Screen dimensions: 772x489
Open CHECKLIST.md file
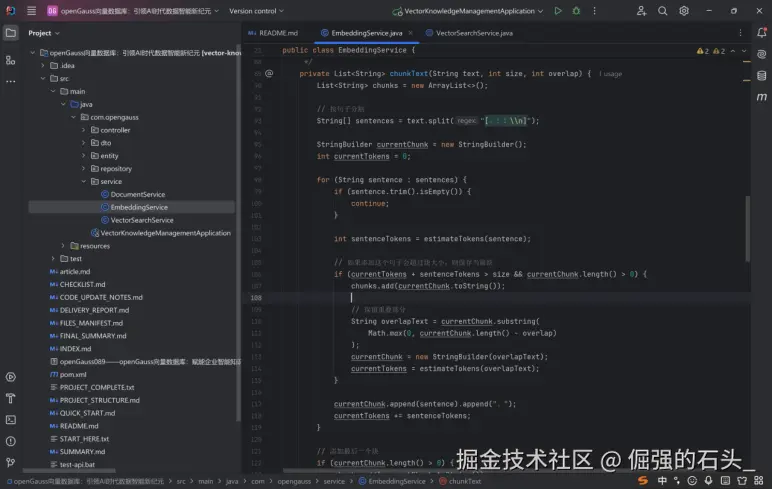[82, 285]
